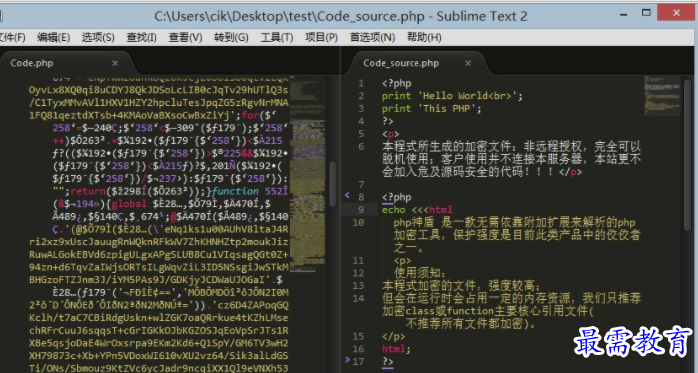Close the Code_source.php tab

(x=468, y=63)
